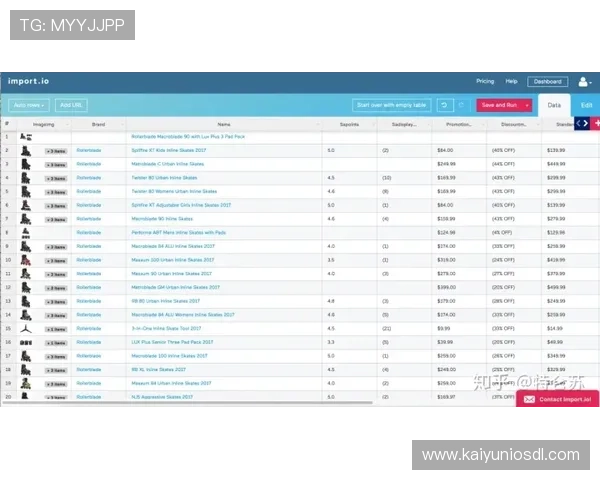Select the skate thumbnail in row 19
Screen dimensions: 600x480
26,384
